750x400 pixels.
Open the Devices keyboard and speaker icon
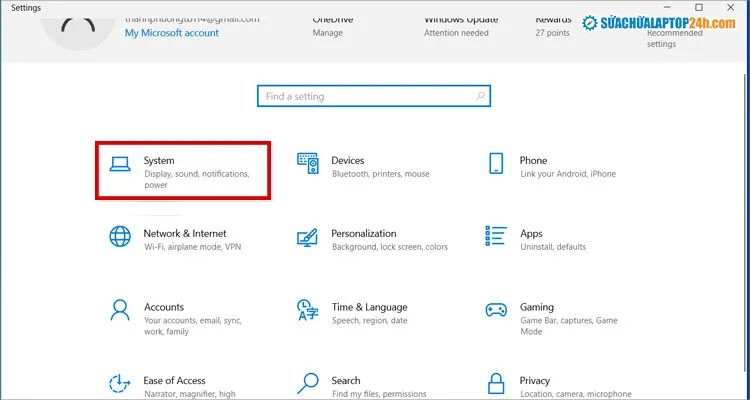pos(308,163)
